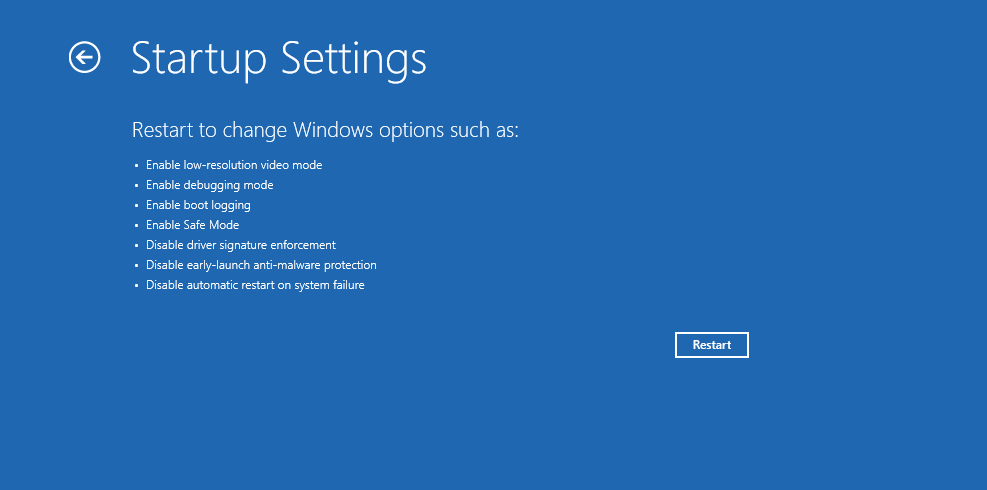This screenshot has width=987, height=490.
Task: Click the bullet before 'Enable debugging mode'
Action: pos(135,186)
